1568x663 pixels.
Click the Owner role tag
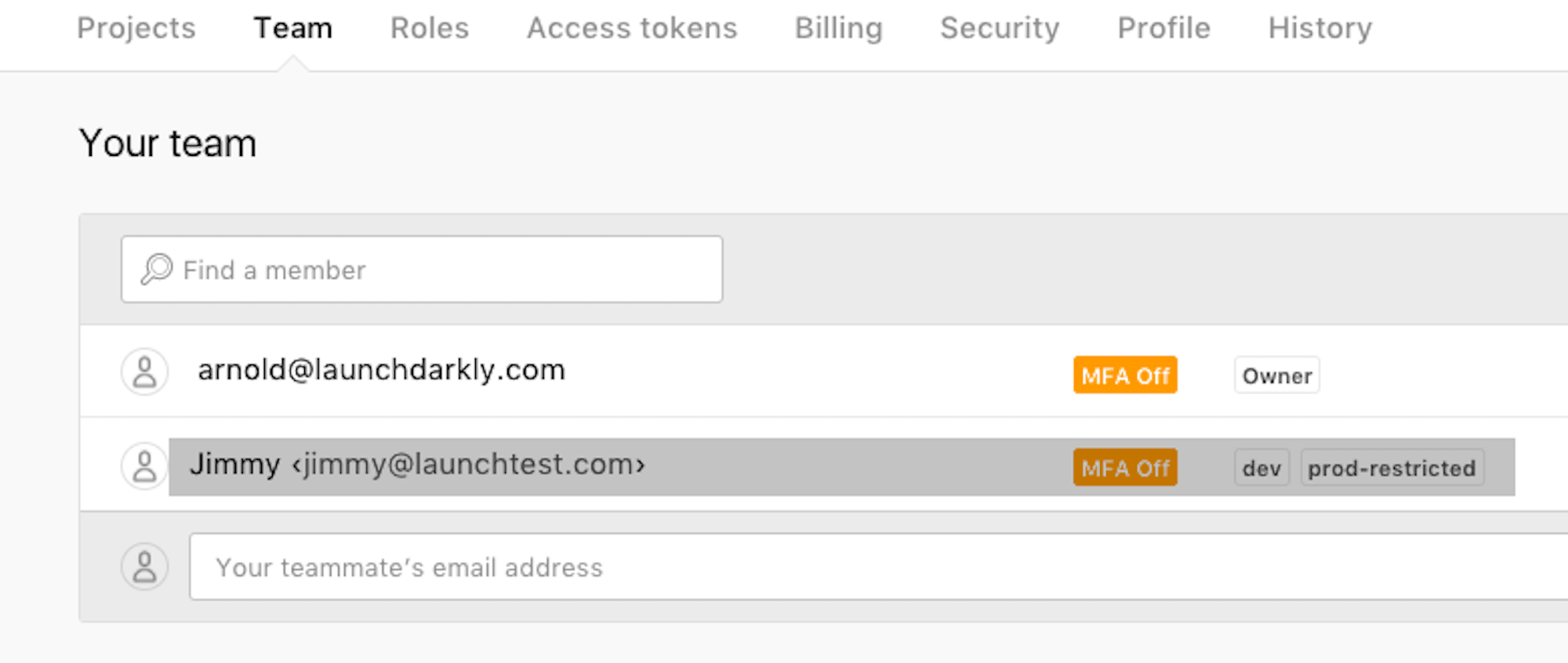click(x=1277, y=375)
